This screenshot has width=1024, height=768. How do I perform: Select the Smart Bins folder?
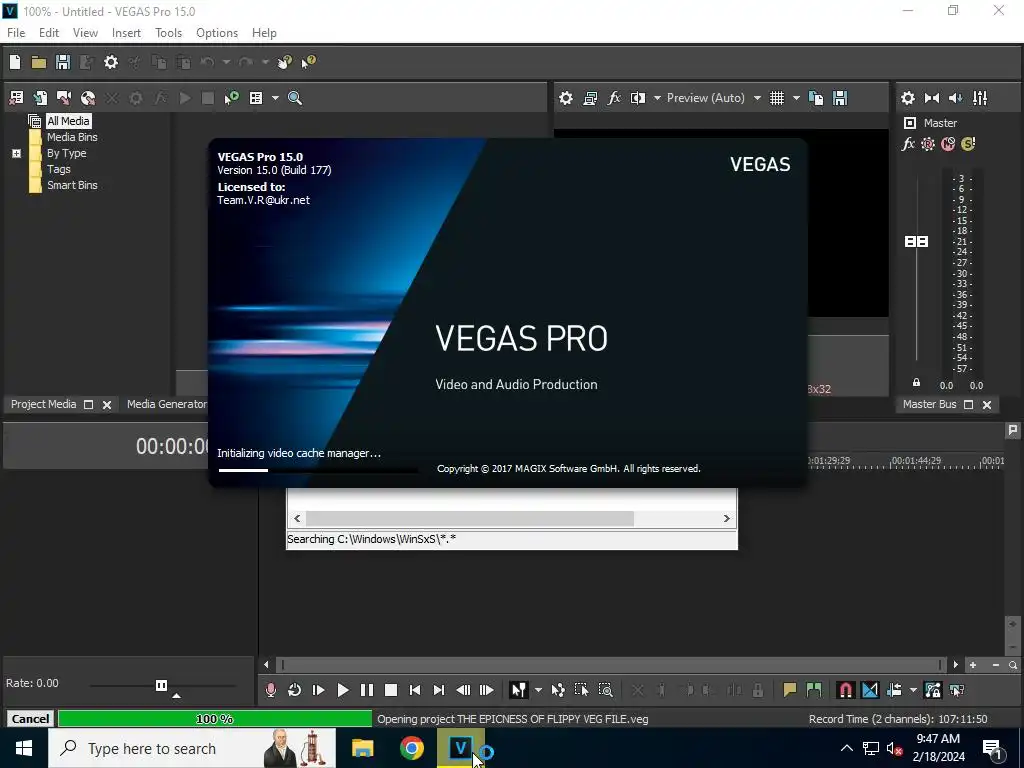tap(72, 185)
